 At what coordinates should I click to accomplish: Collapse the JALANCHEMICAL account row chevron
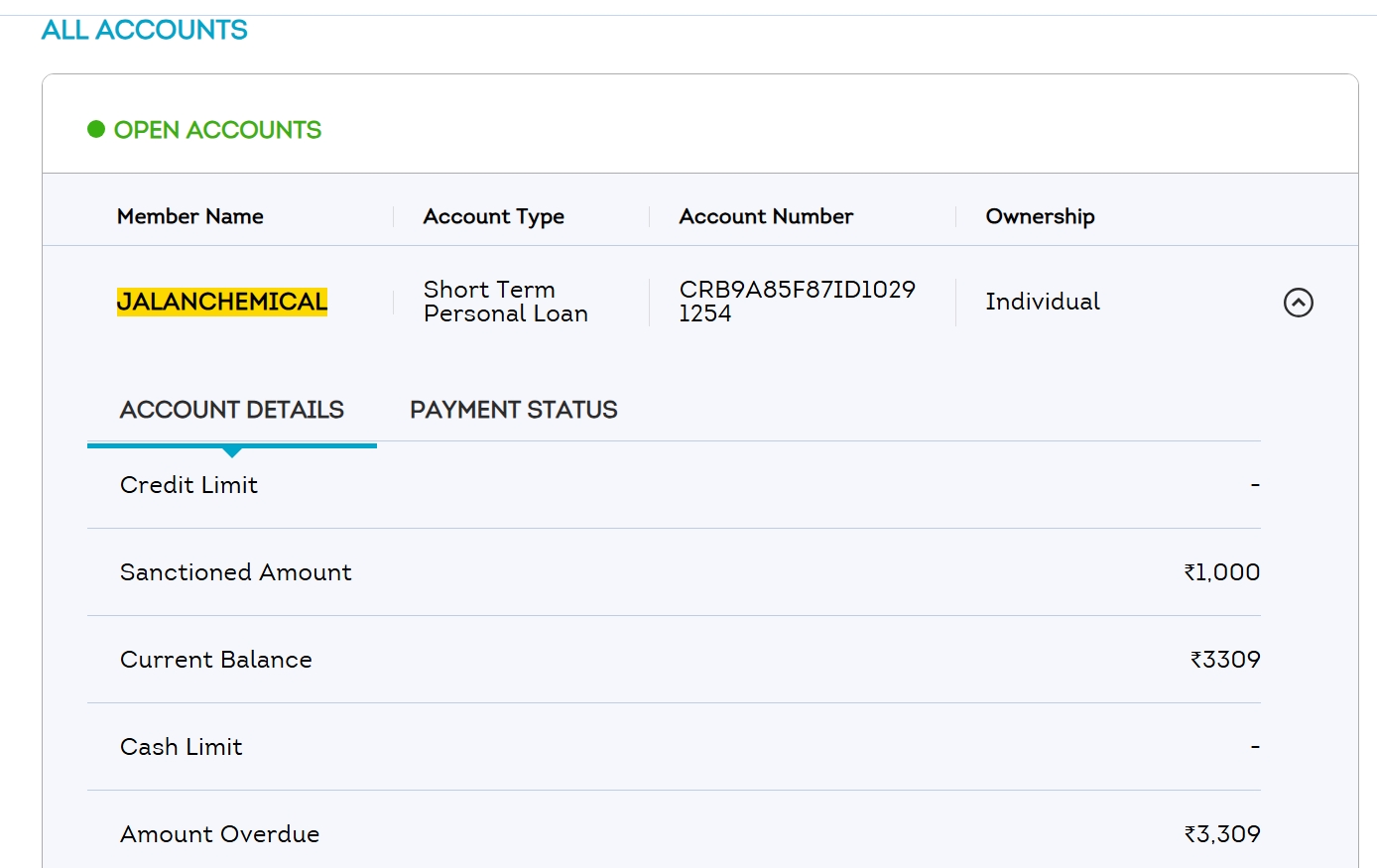point(1298,303)
